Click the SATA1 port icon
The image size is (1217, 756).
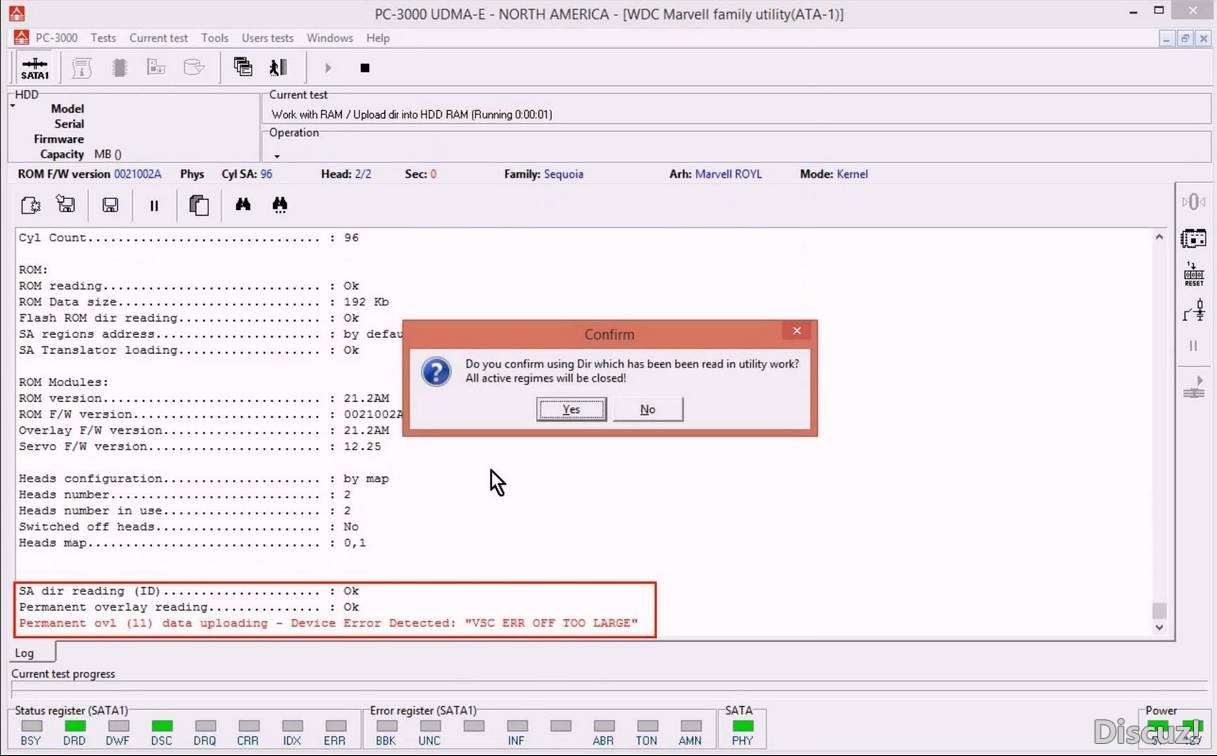35,68
